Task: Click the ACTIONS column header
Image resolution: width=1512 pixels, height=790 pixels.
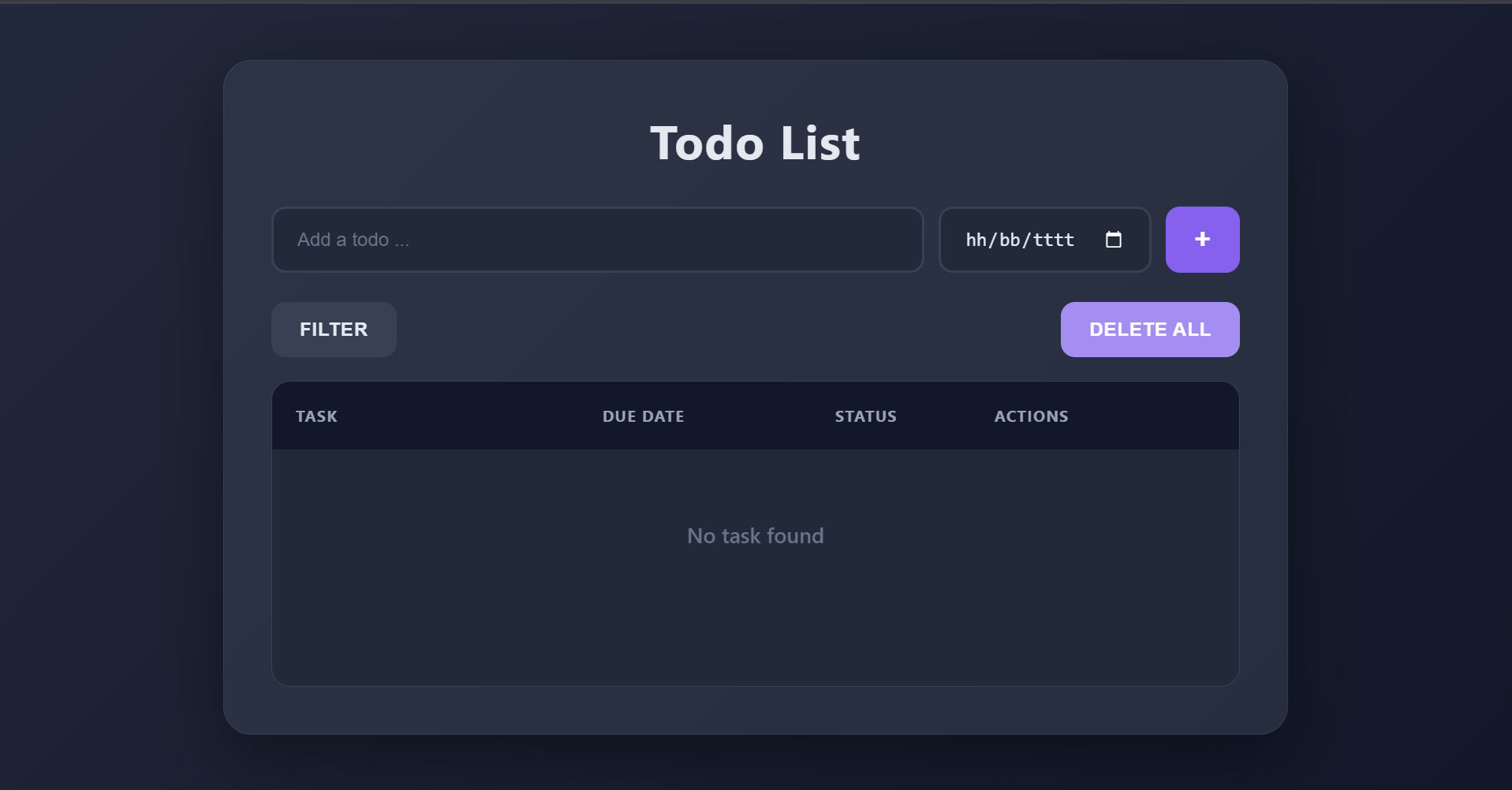Action: (1031, 416)
